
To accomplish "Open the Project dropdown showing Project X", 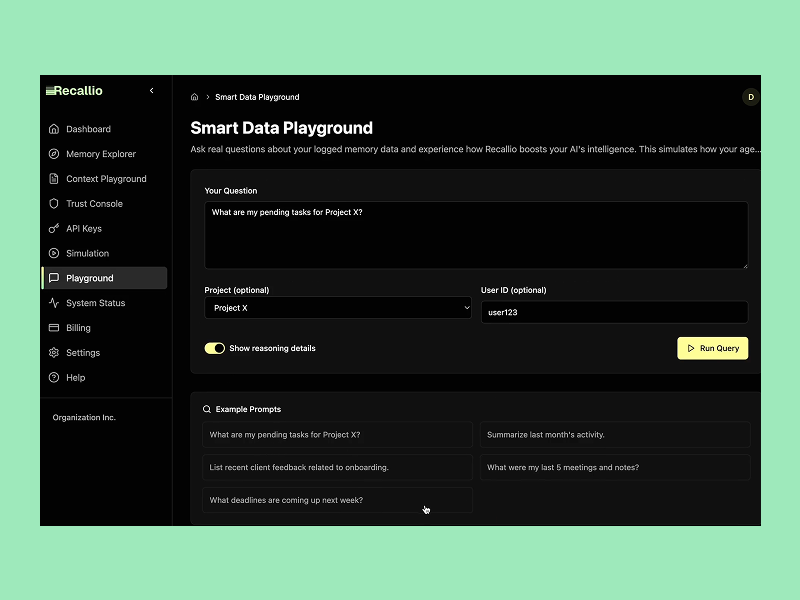I will click(338, 309).
